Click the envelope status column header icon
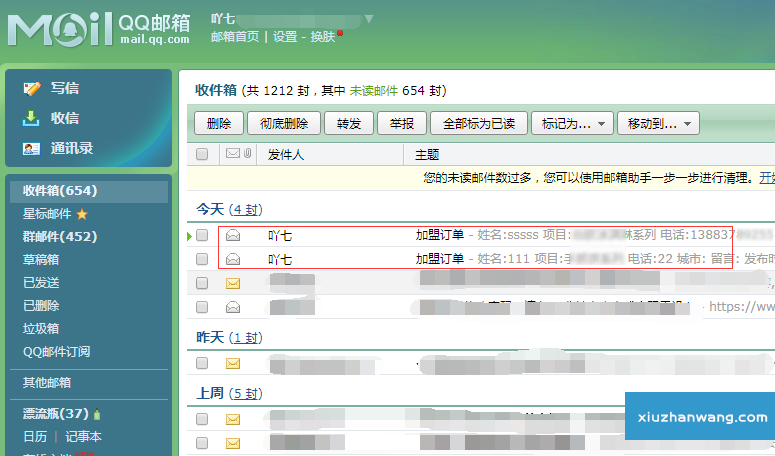This screenshot has width=775, height=456. (233, 154)
